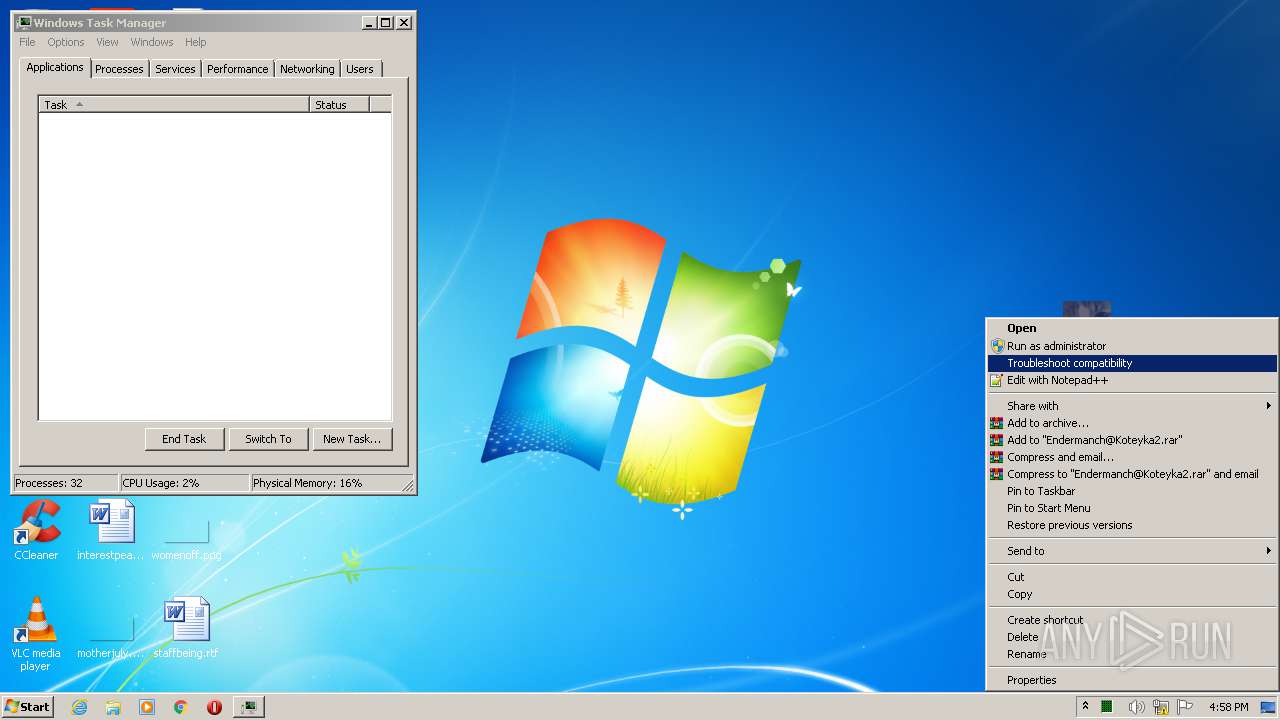Image resolution: width=1280 pixels, height=720 pixels.
Task: Switch to the Networking tab
Action: pyautogui.click(x=307, y=69)
